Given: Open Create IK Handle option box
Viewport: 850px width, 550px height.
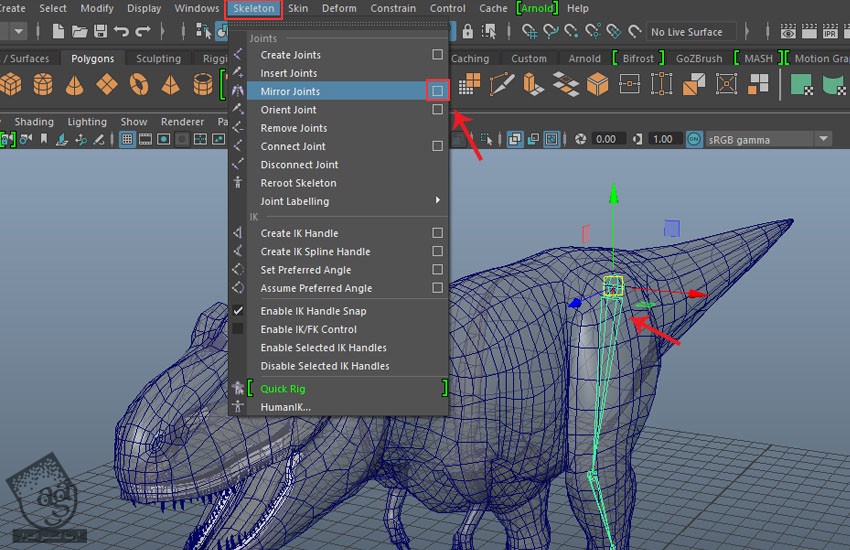Looking at the screenshot, I should (x=437, y=233).
